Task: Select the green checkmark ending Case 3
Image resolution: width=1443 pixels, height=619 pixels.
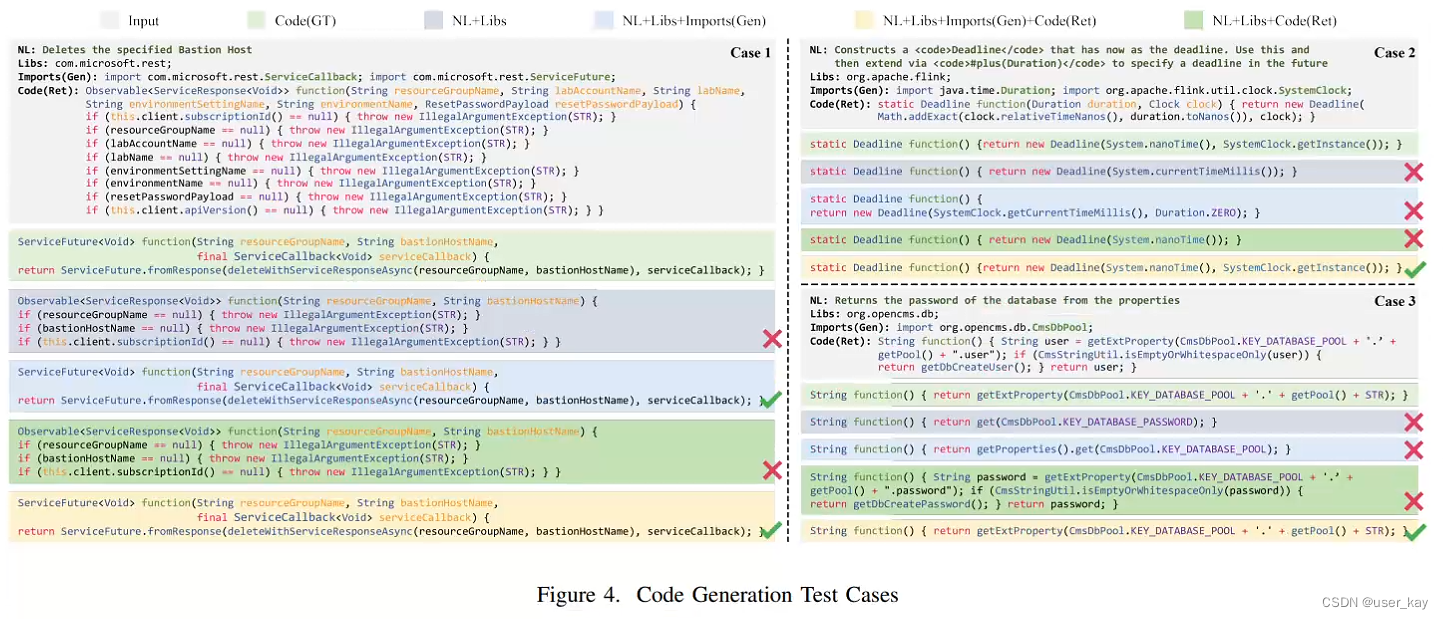Action: (1415, 530)
